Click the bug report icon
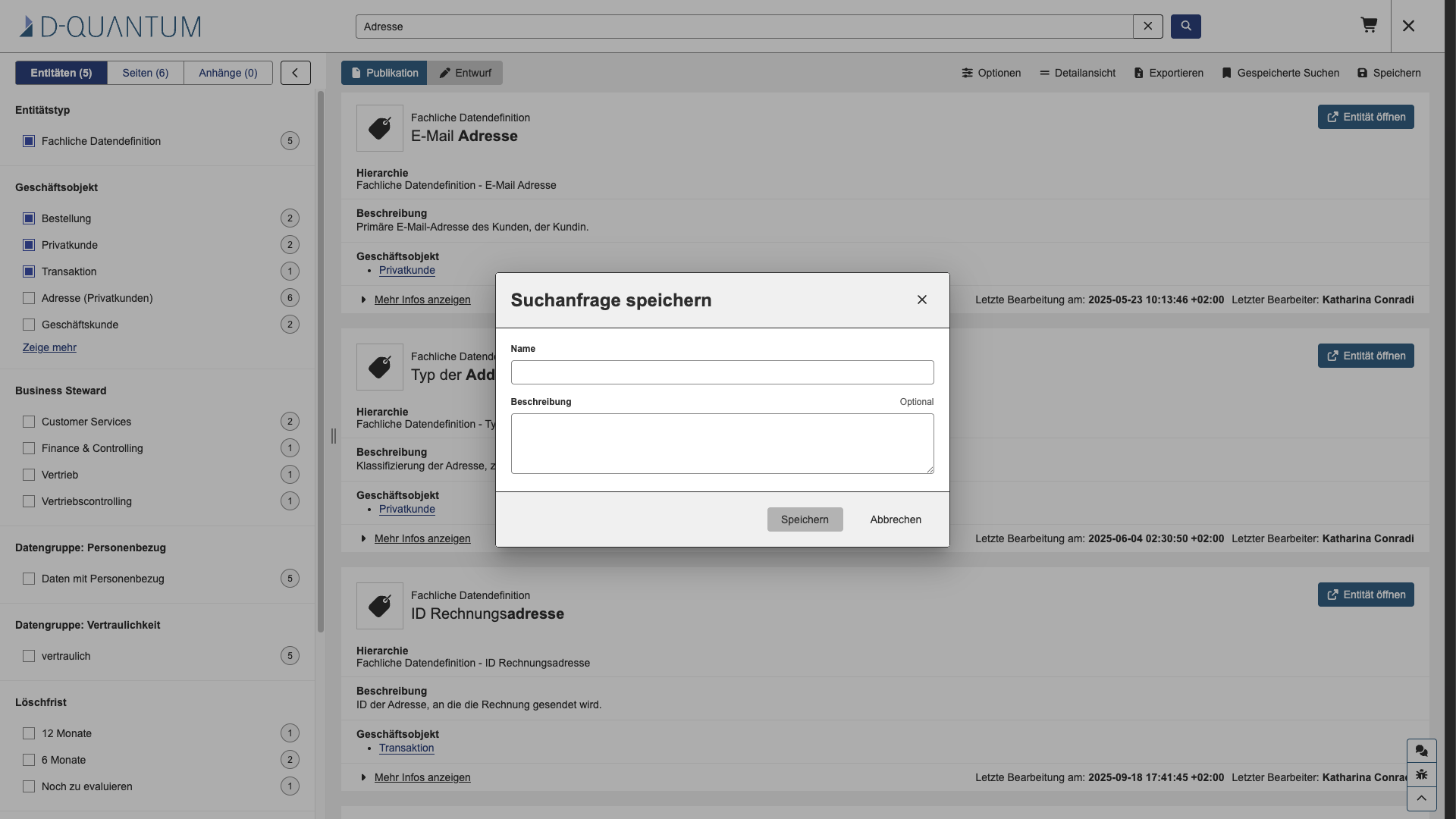This screenshot has height=819, width=1456. click(1422, 775)
